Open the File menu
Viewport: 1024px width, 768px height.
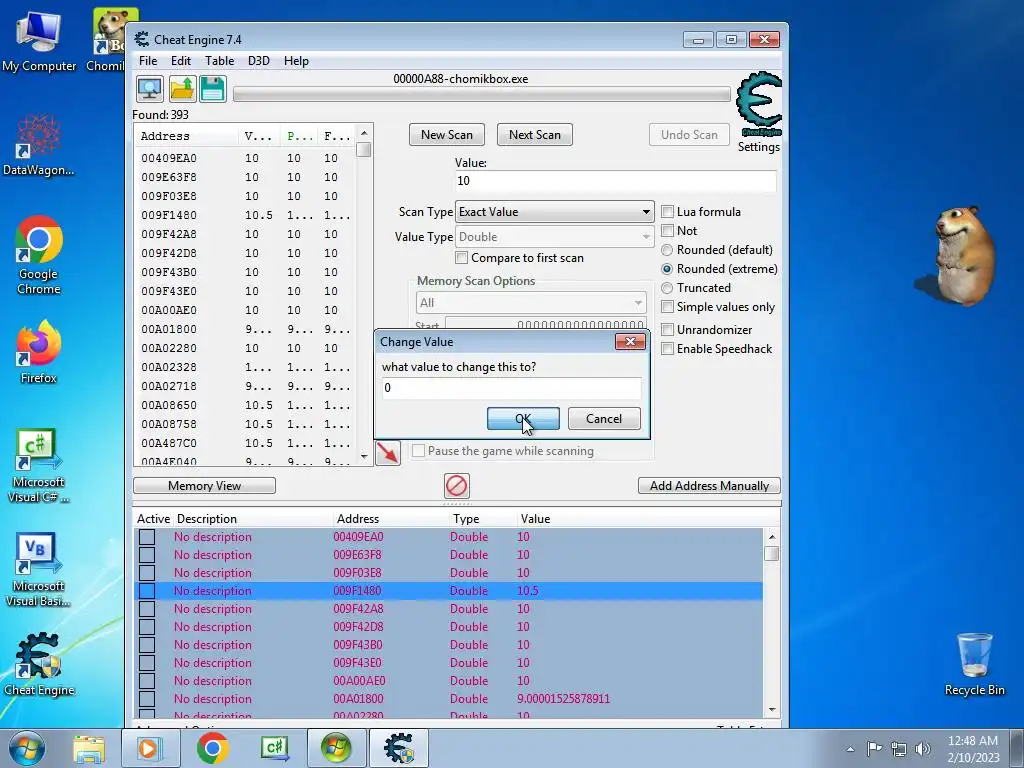click(148, 61)
